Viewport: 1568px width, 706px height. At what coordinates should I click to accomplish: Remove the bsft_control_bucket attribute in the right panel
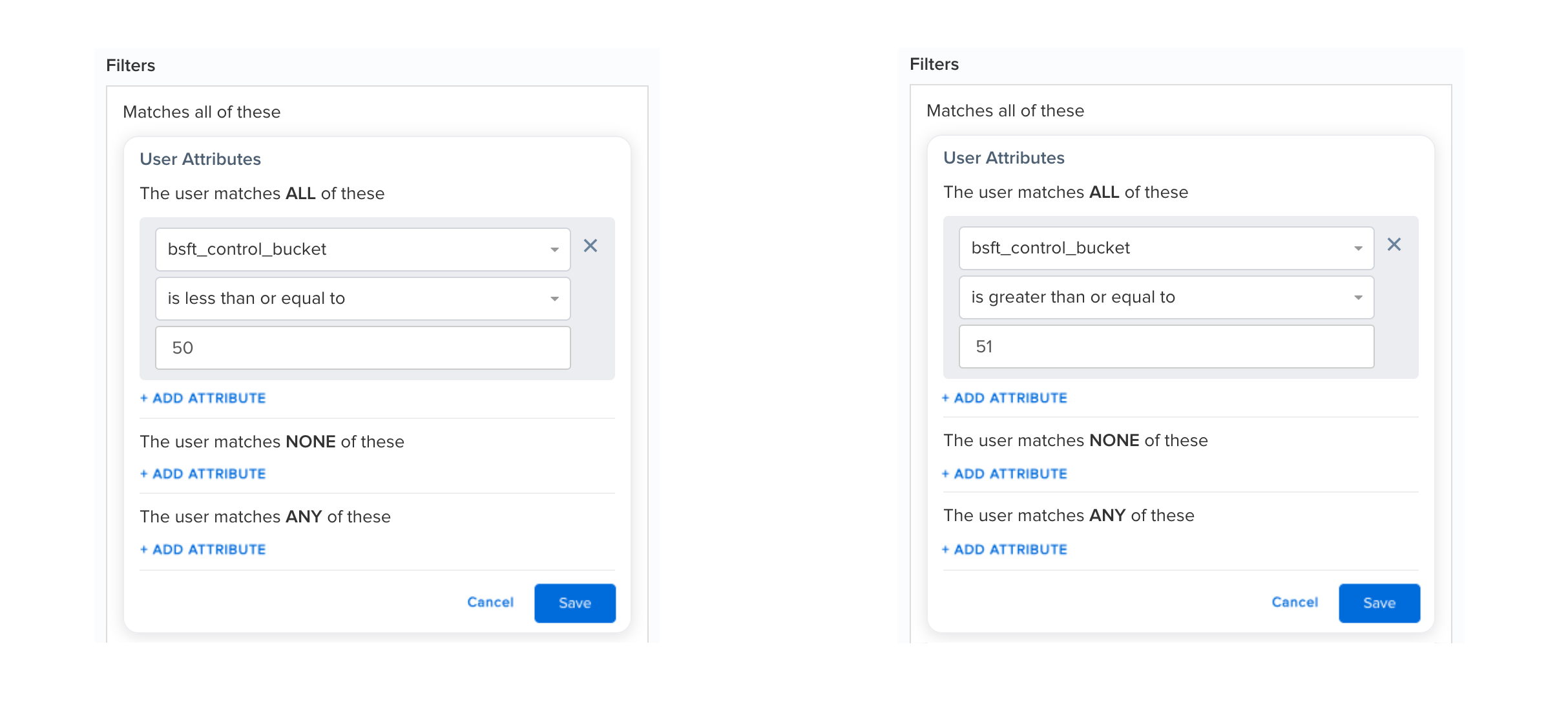coord(1394,244)
